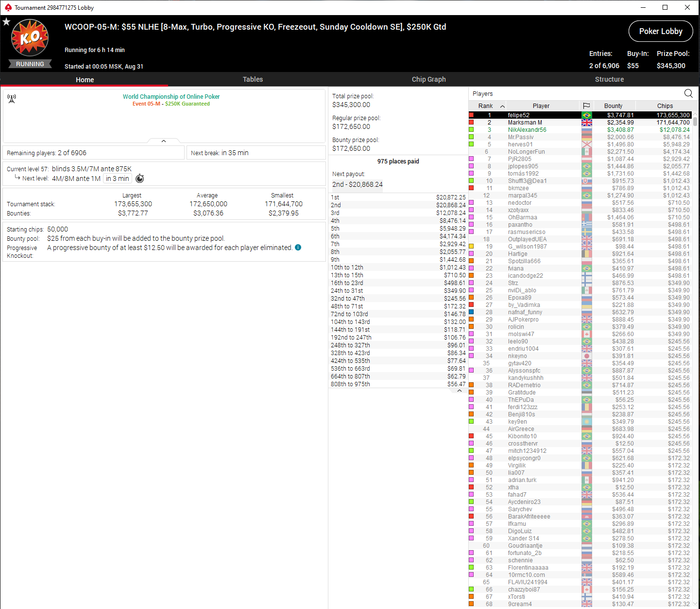Screen dimensions: 700x609
Task: Collapse the payout list with the chevron
Action: coord(459,391)
